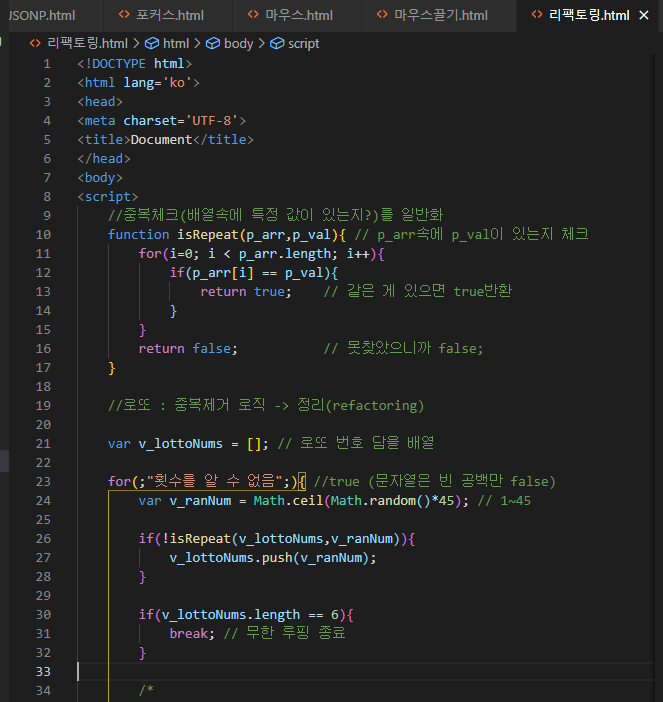This screenshot has height=702, width=663.
Task: Place cursor on the DOCTYPE html line
Action: 135,64
